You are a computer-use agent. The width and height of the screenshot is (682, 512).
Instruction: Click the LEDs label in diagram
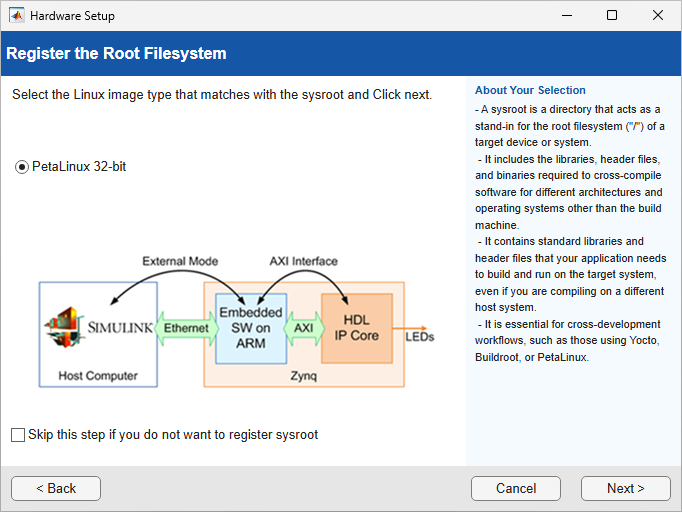coord(420,337)
